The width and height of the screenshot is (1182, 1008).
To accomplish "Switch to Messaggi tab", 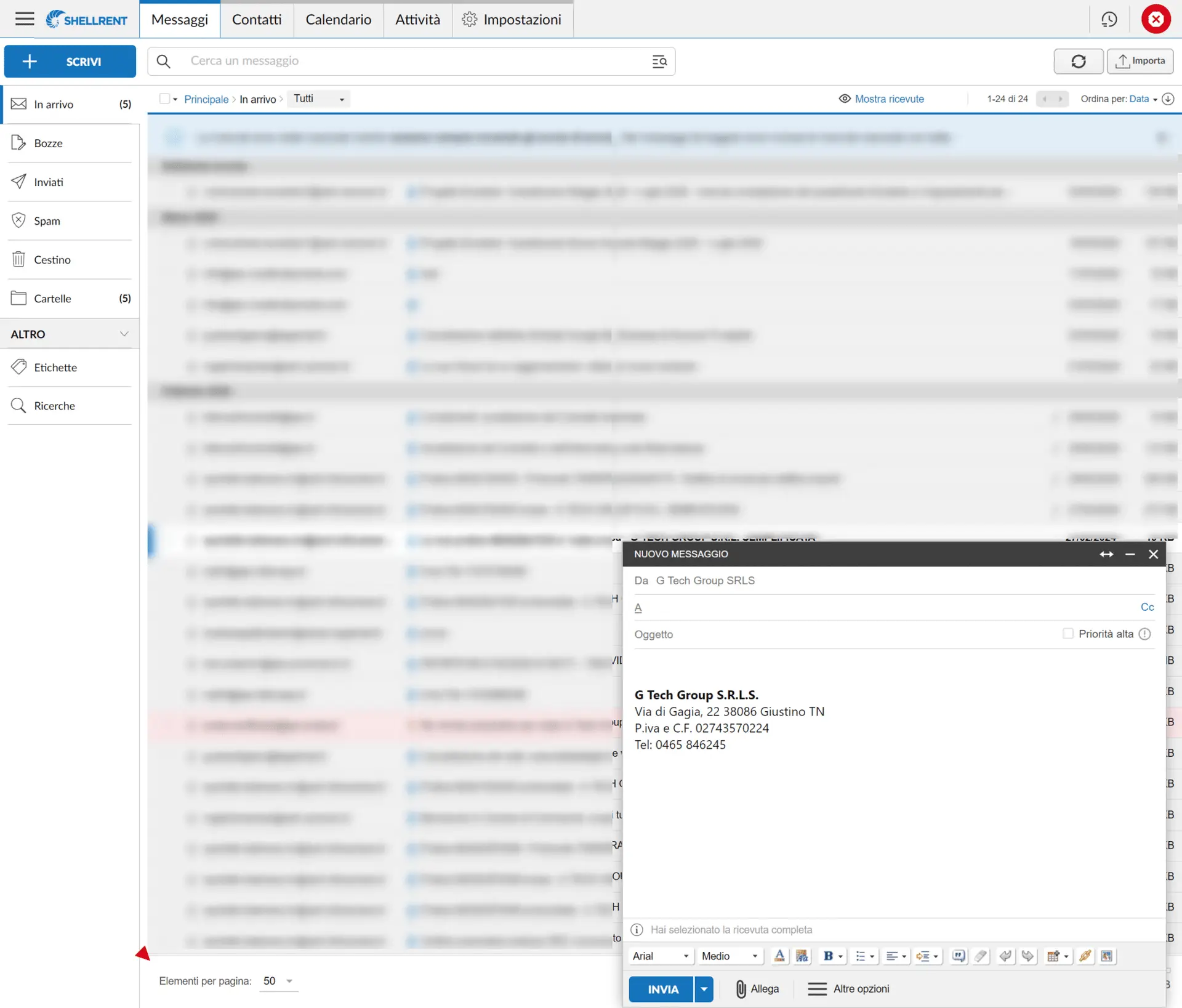I will pos(180,19).
